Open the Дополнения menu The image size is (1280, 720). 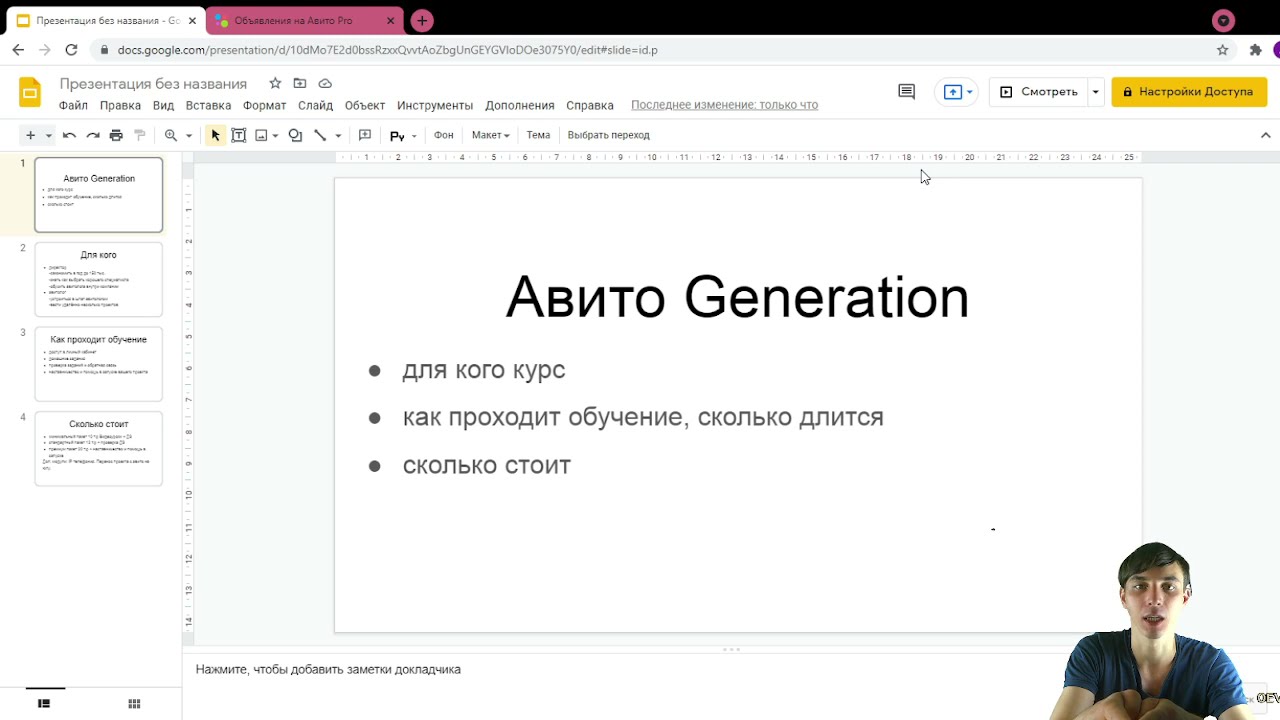520,105
